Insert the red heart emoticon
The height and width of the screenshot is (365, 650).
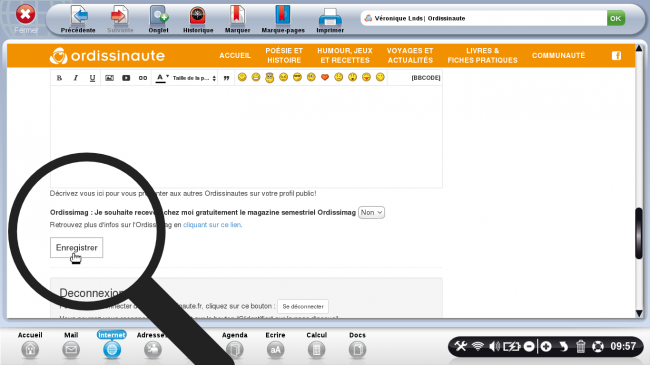click(325, 77)
